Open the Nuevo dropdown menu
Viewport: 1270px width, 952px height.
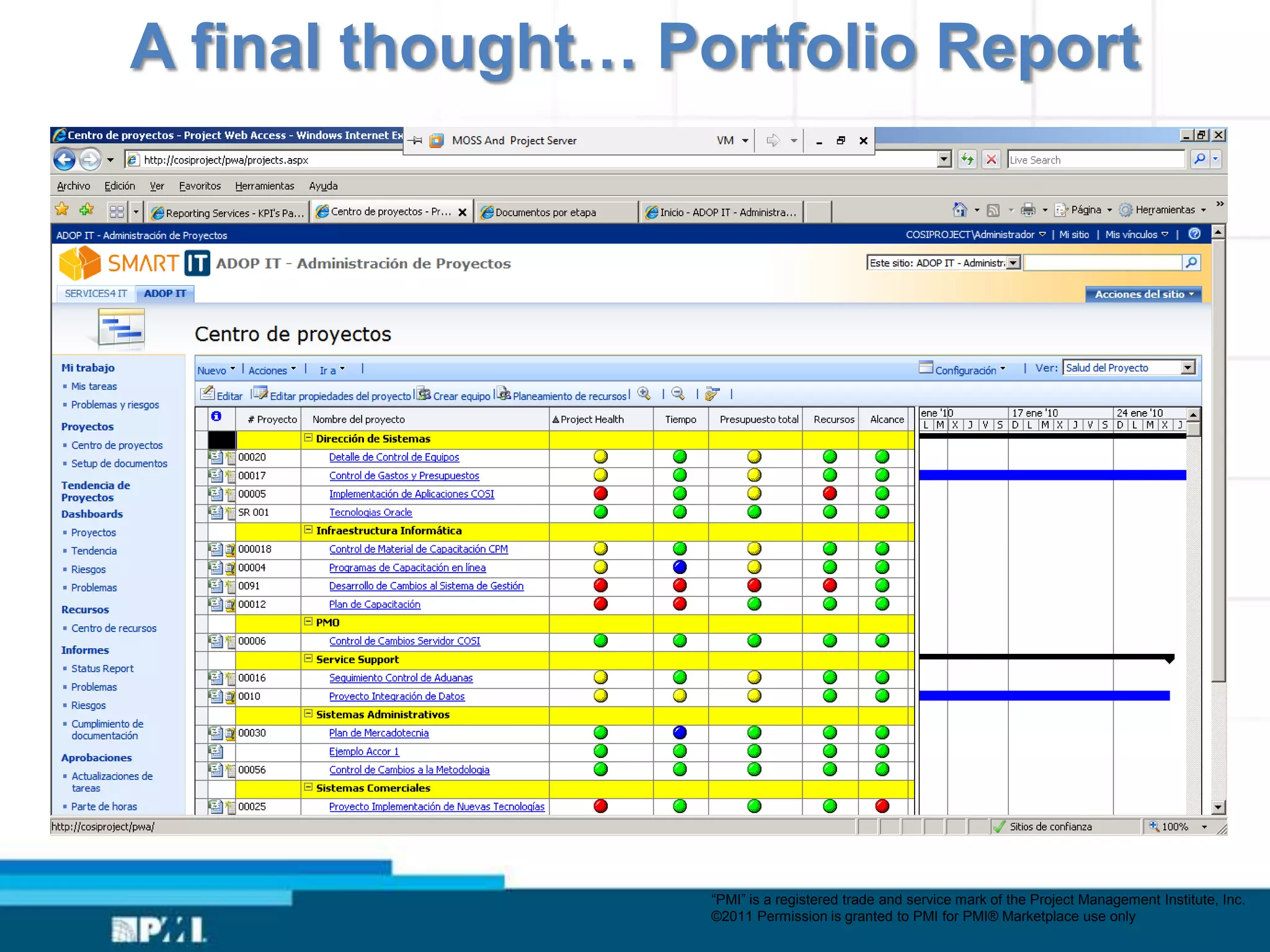coord(216,370)
